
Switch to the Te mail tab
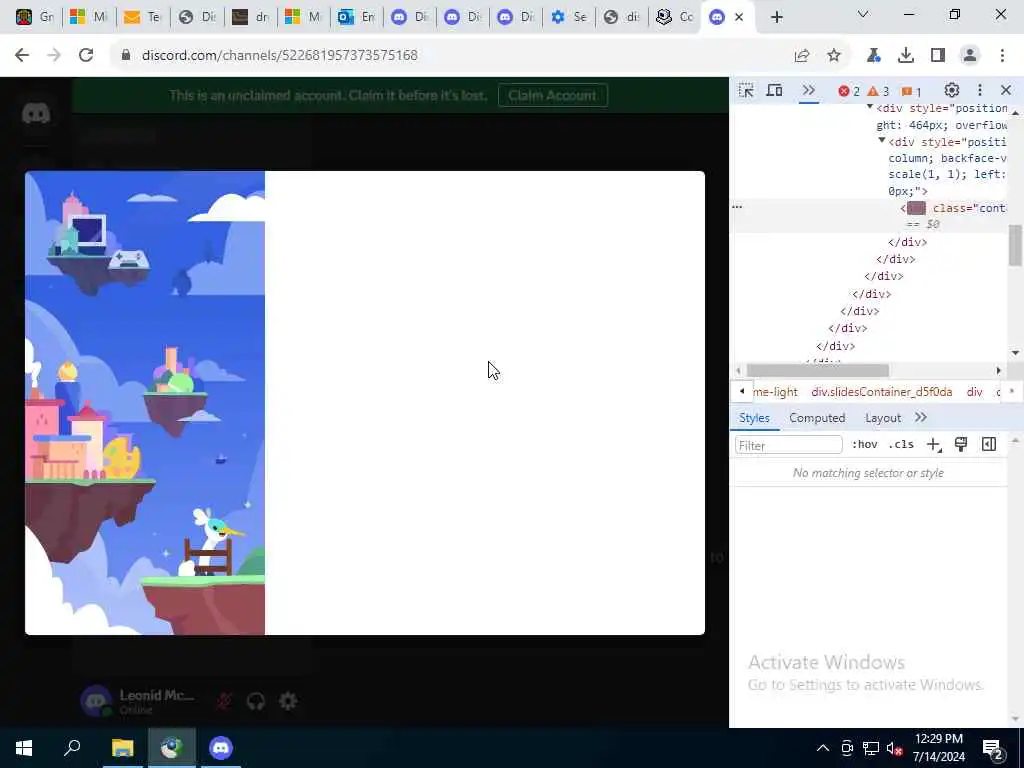click(143, 17)
